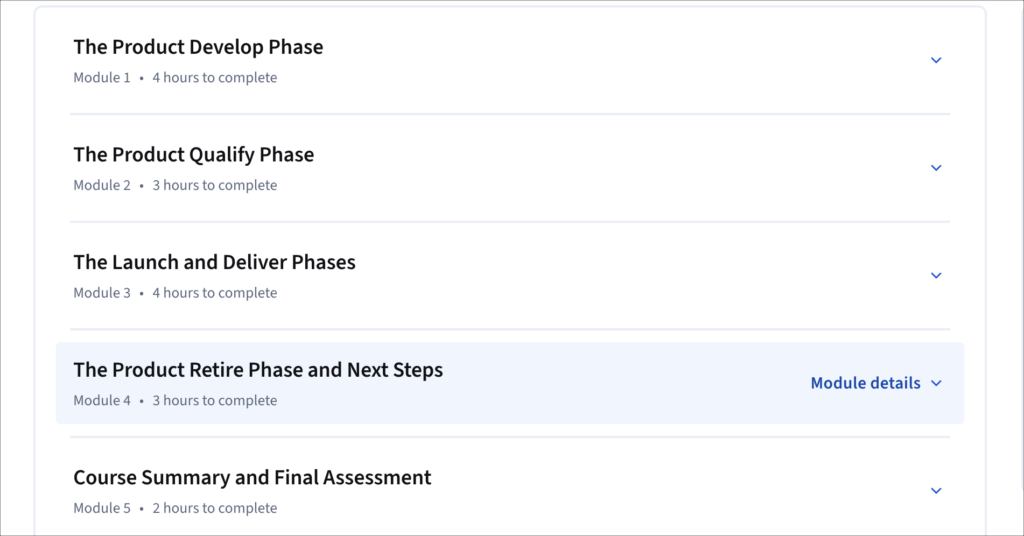This screenshot has height=536, width=1024.
Task: Select "The Product Qualify Phase" heading
Action: click(x=193, y=155)
